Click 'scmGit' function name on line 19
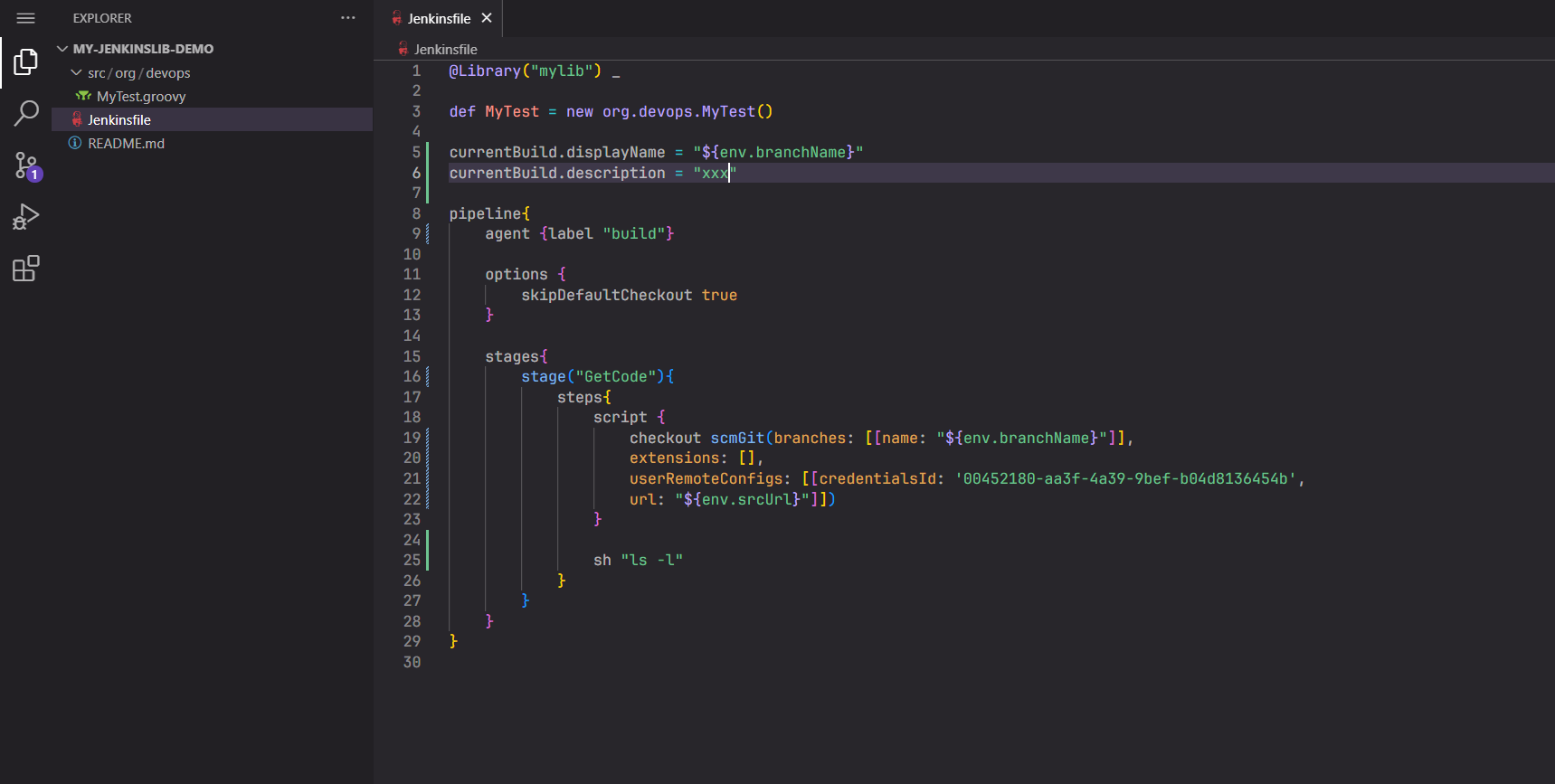Viewport: 1555px width, 784px height. [737, 438]
